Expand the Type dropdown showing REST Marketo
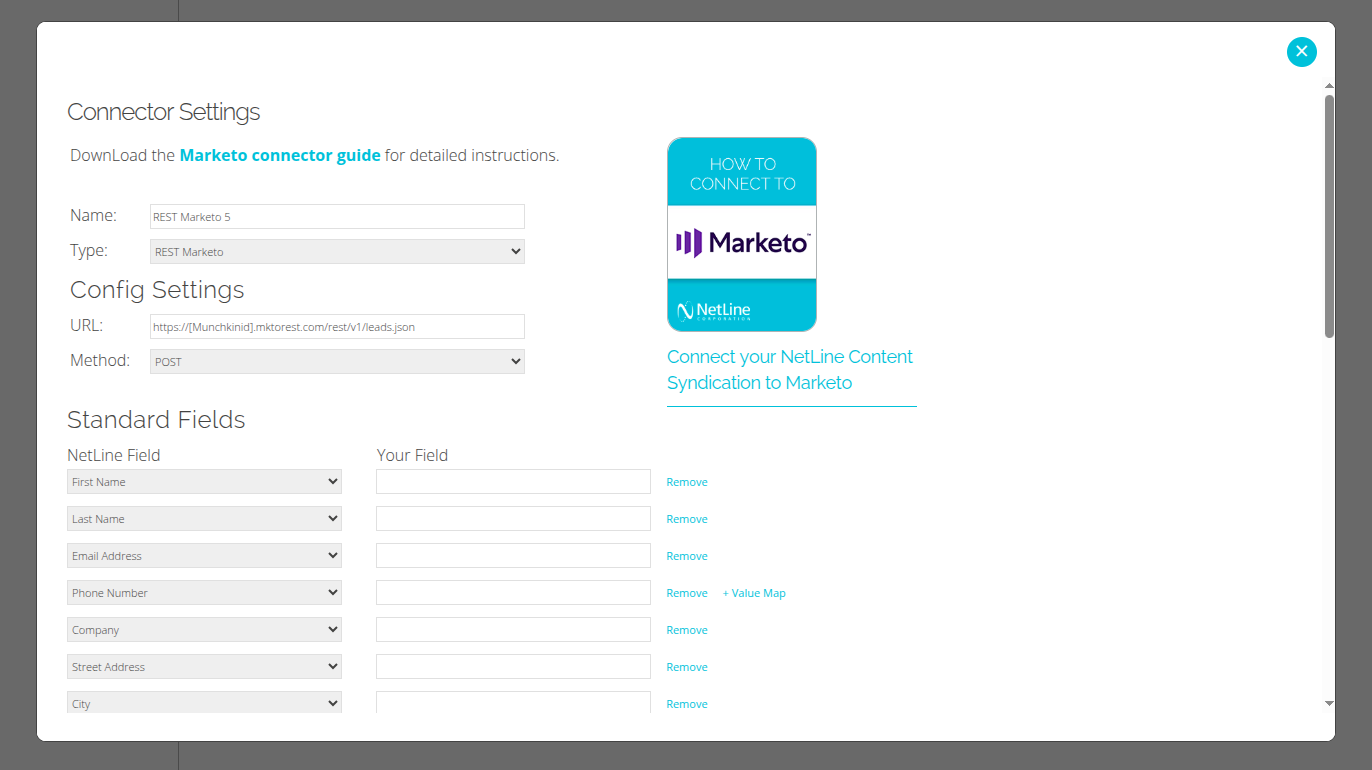The width and height of the screenshot is (1372, 770). (337, 251)
